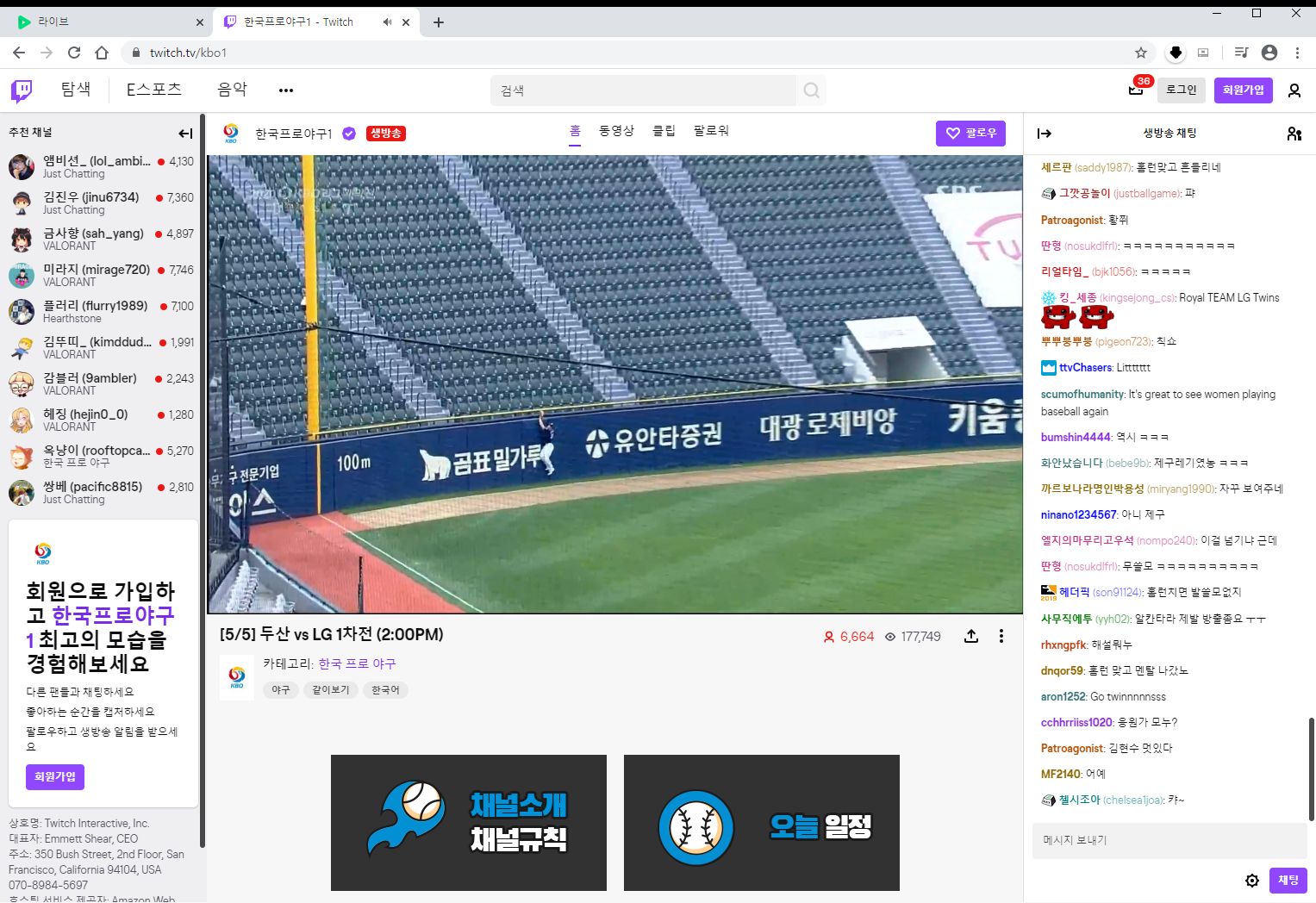The height and width of the screenshot is (903, 1316).
Task: Click the 야구 tag
Action: tap(281, 690)
